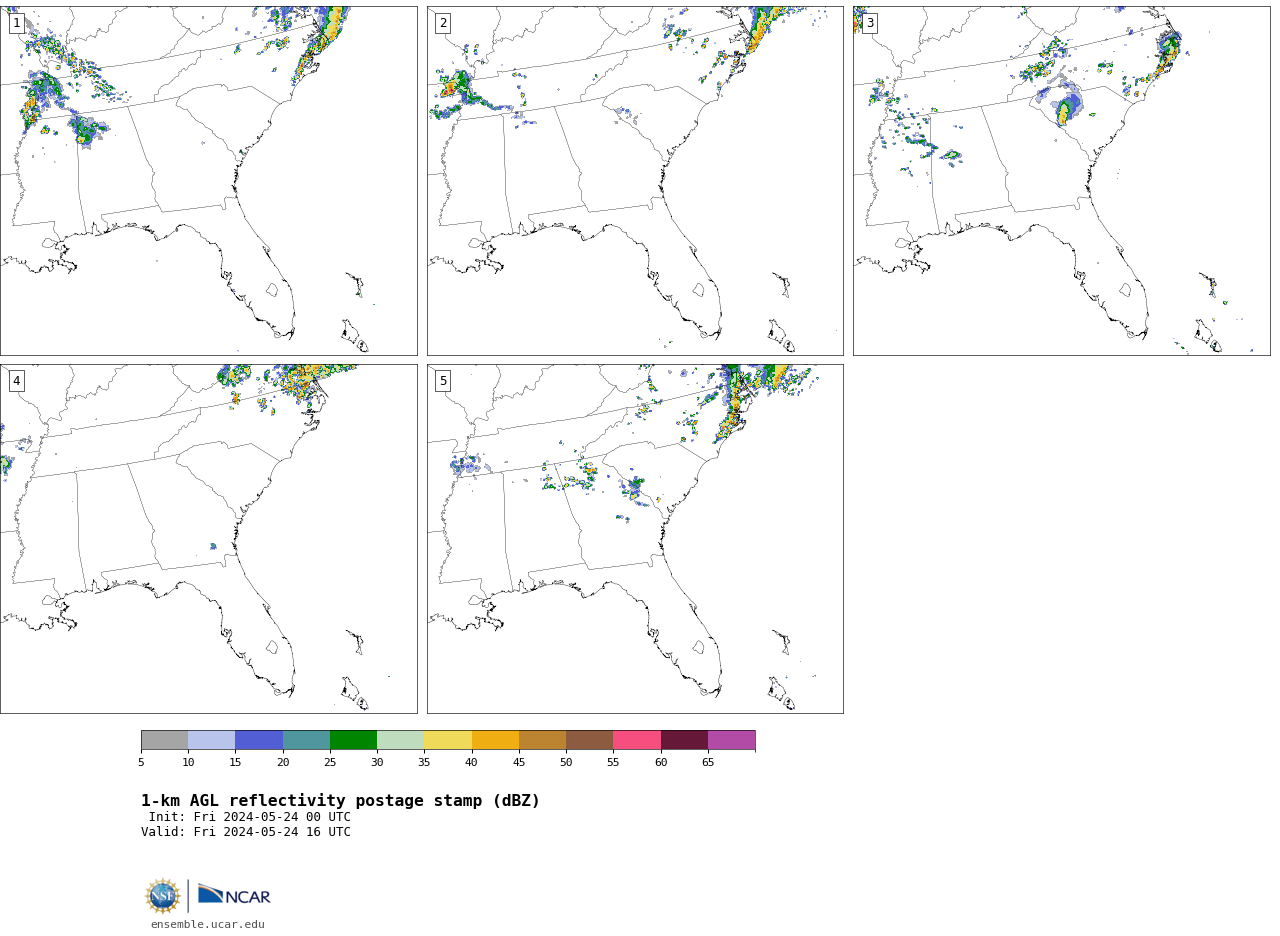Click the yellow 35-40 dBZ swatch
Viewport: 1280px width, 936px height.
(448, 740)
